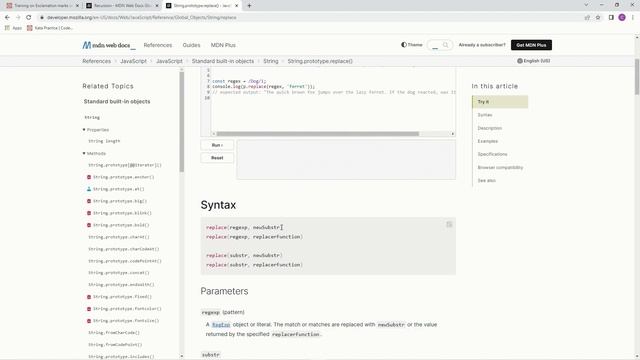Click deprecated icon beside String.prototype.fixed()
The height and width of the screenshot is (360, 640).
coord(89,297)
